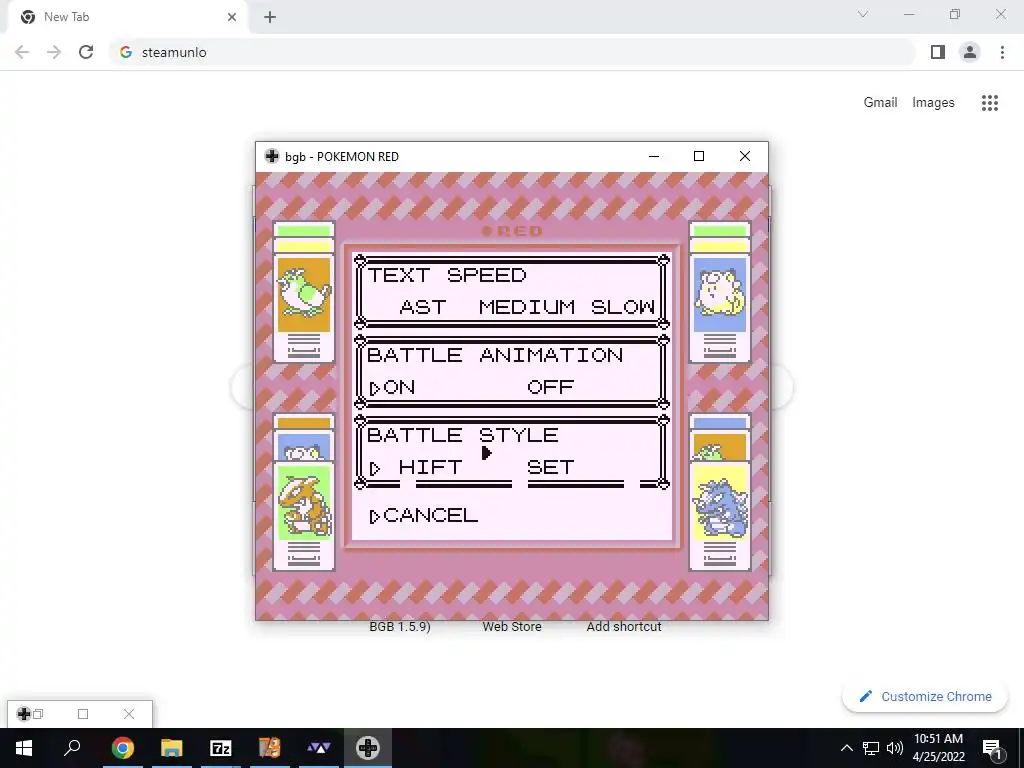Image resolution: width=1024 pixels, height=768 pixels.
Task: Choose SHIFT battle style
Action: pyautogui.click(x=430, y=468)
